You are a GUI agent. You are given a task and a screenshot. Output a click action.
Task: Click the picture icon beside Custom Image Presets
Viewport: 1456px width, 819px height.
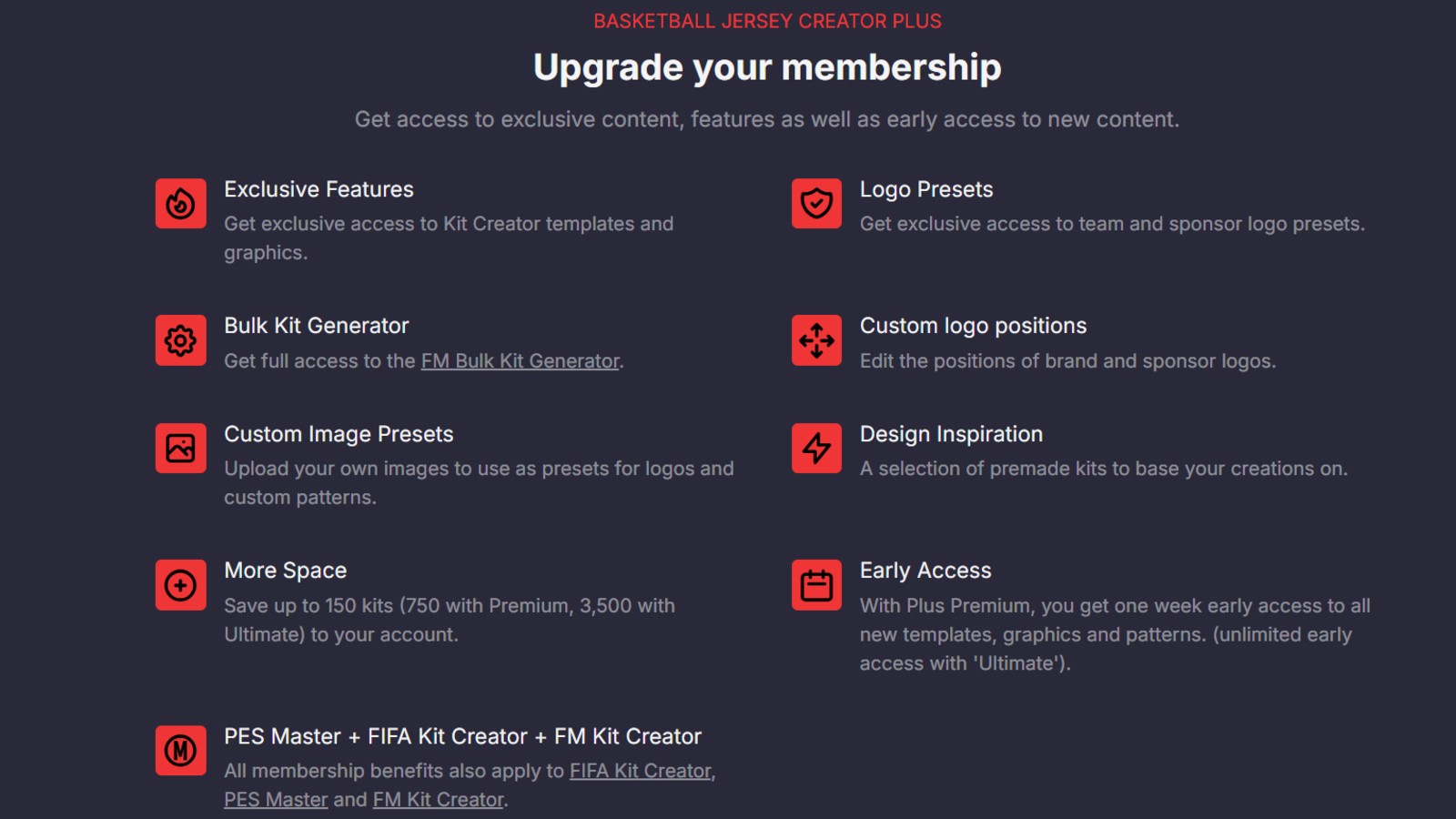180,449
